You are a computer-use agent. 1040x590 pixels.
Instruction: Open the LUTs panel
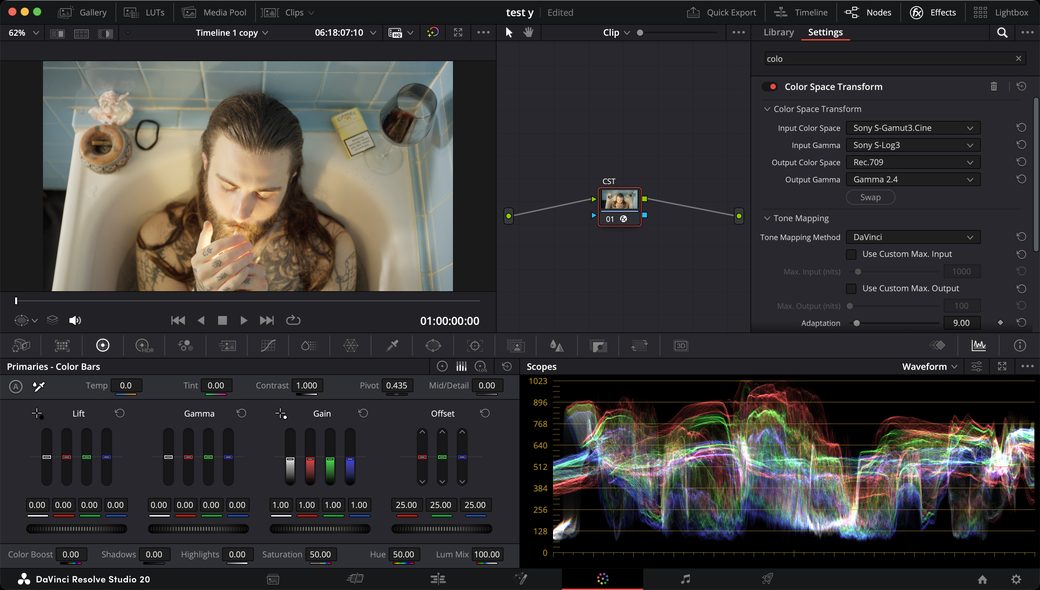pyautogui.click(x=144, y=13)
